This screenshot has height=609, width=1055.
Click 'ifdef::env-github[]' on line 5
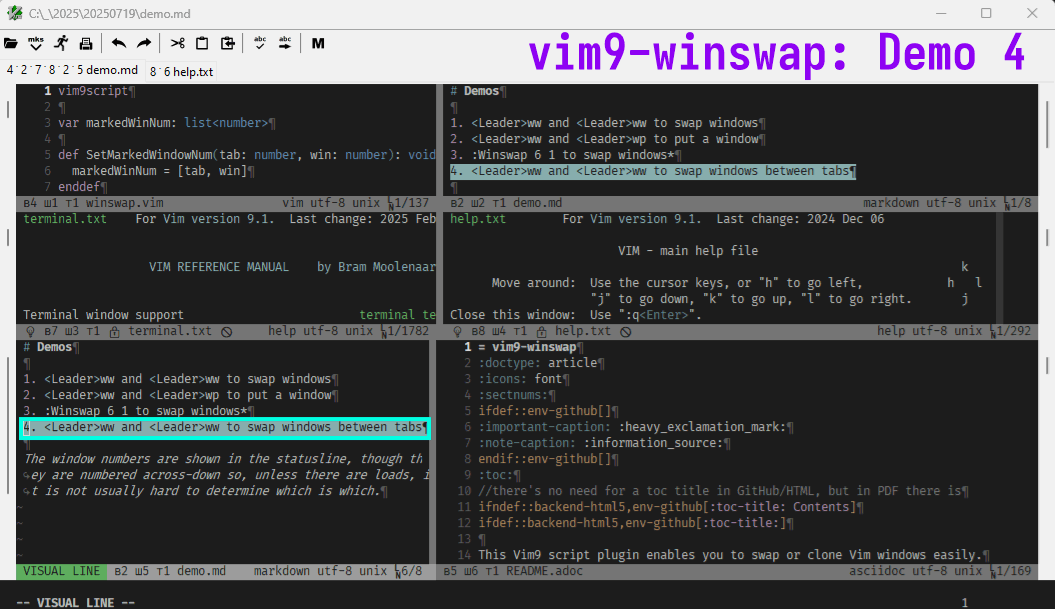click(544, 410)
